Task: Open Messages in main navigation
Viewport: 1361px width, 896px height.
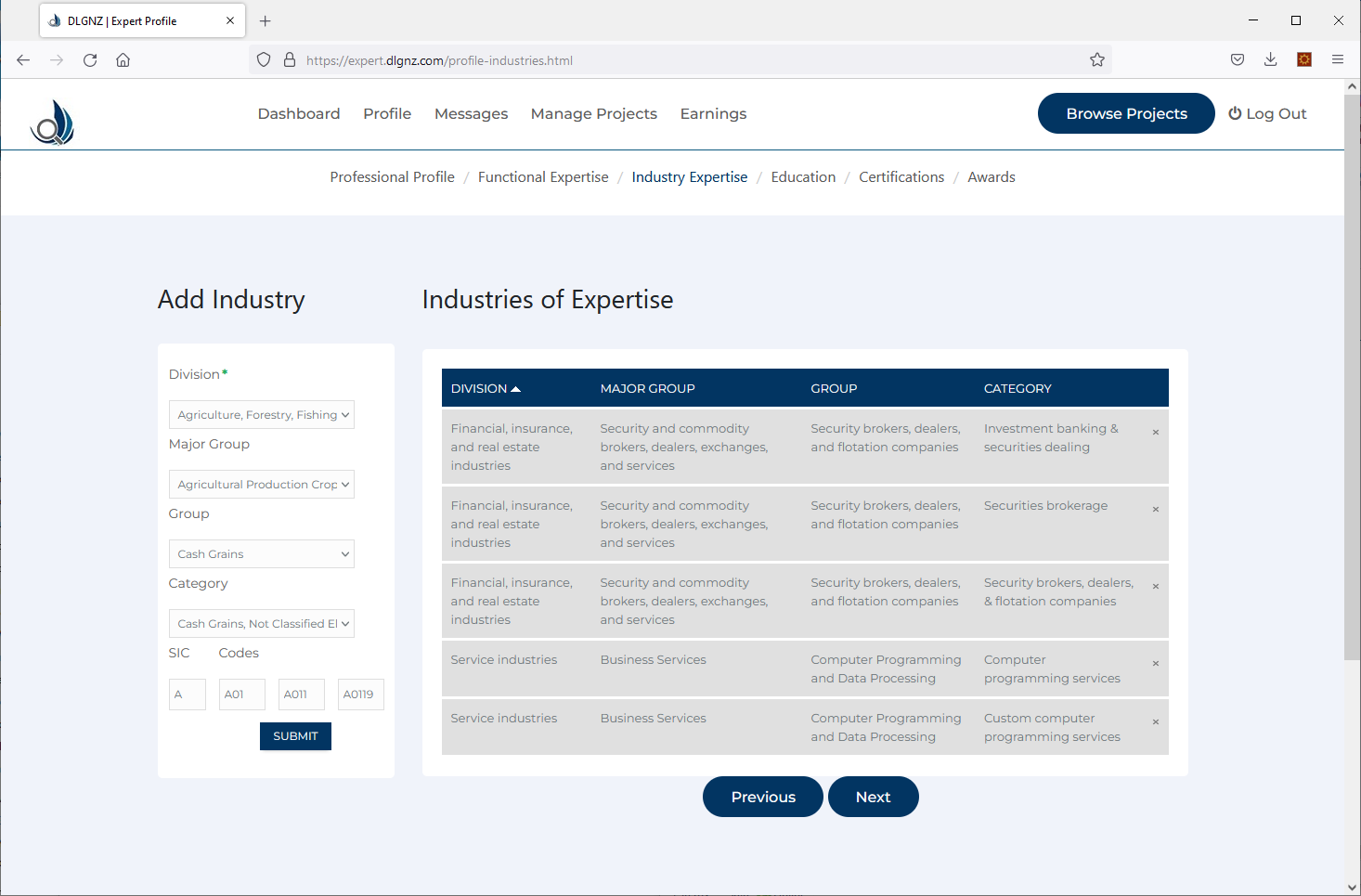Action: click(x=472, y=113)
